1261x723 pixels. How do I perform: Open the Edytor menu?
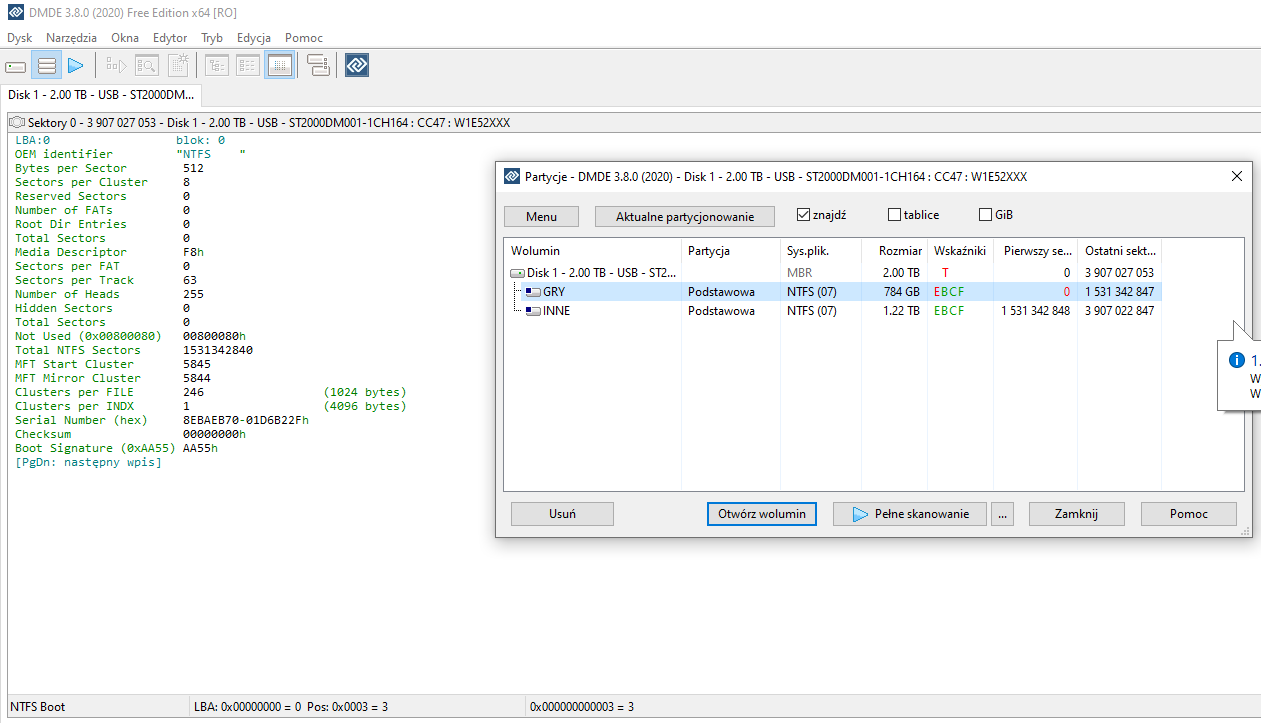point(170,37)
